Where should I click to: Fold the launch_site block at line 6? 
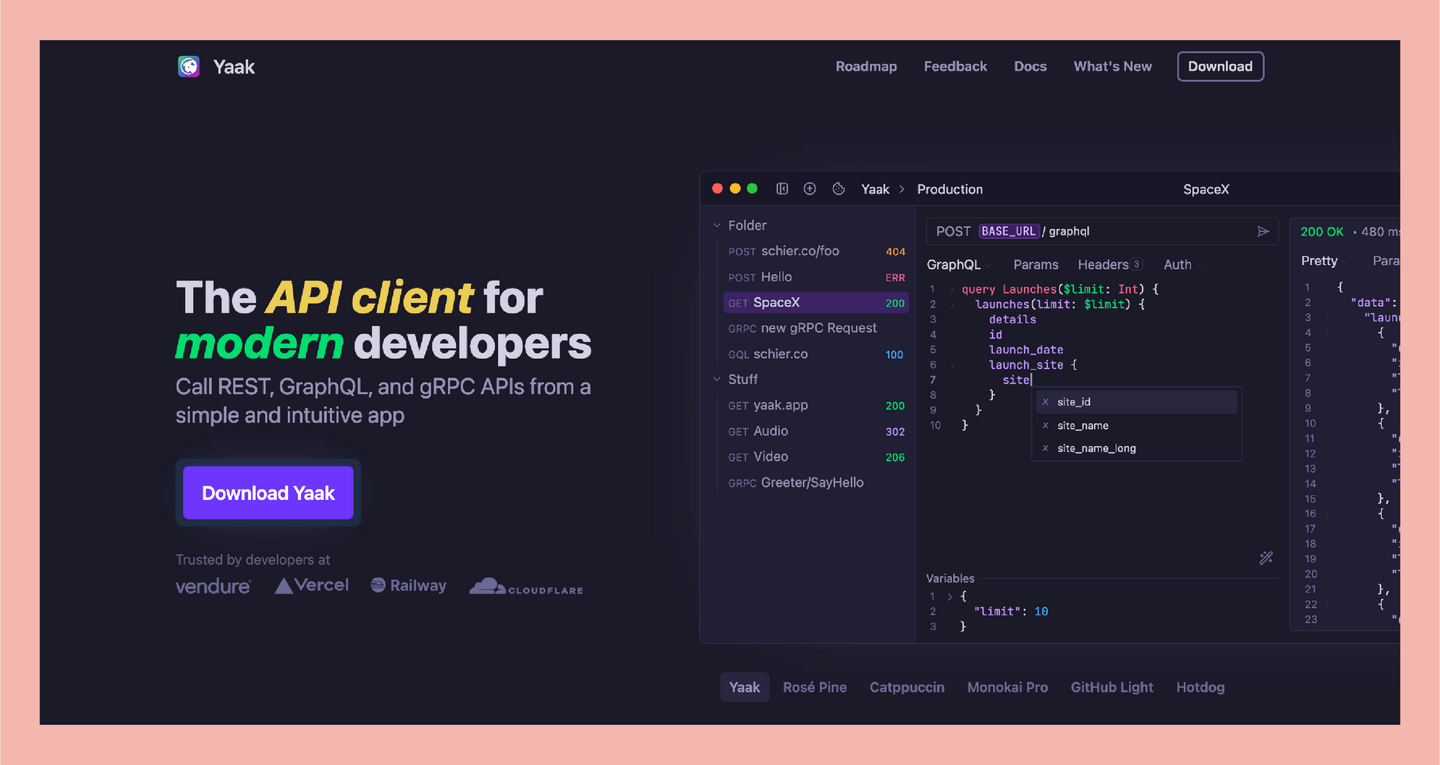click(x=953, y=365)
